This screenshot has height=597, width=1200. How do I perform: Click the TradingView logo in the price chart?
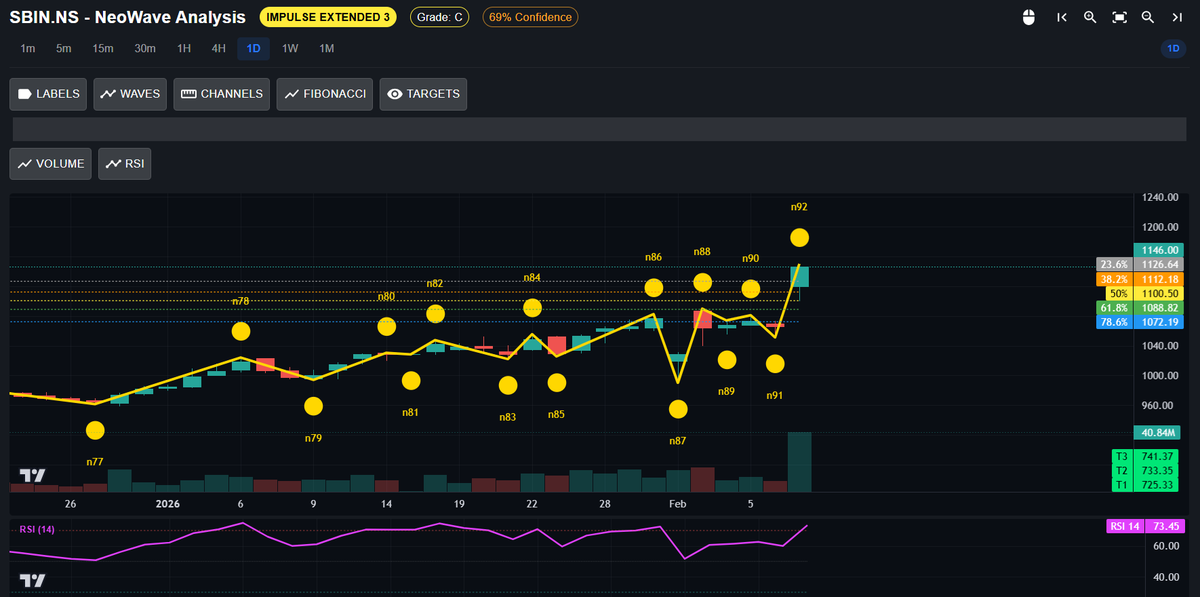point(32,475)
